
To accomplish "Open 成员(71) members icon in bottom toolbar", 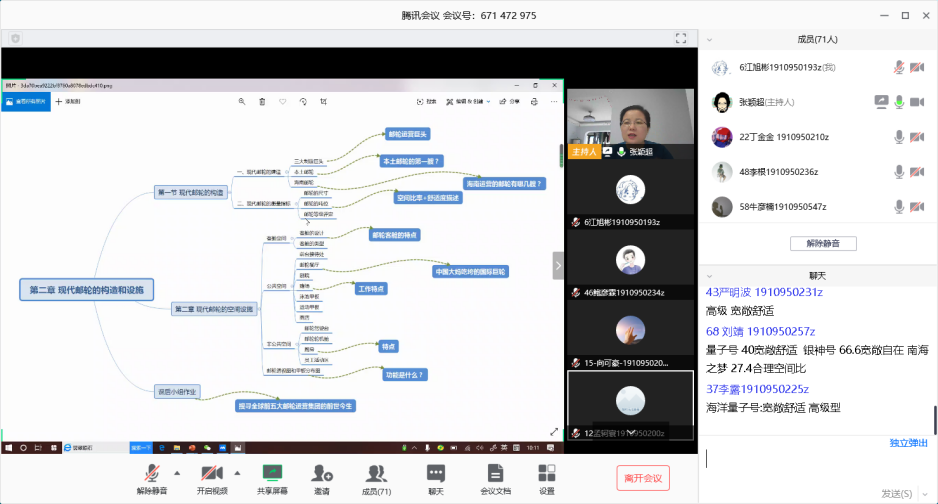I will pos(376,474).
